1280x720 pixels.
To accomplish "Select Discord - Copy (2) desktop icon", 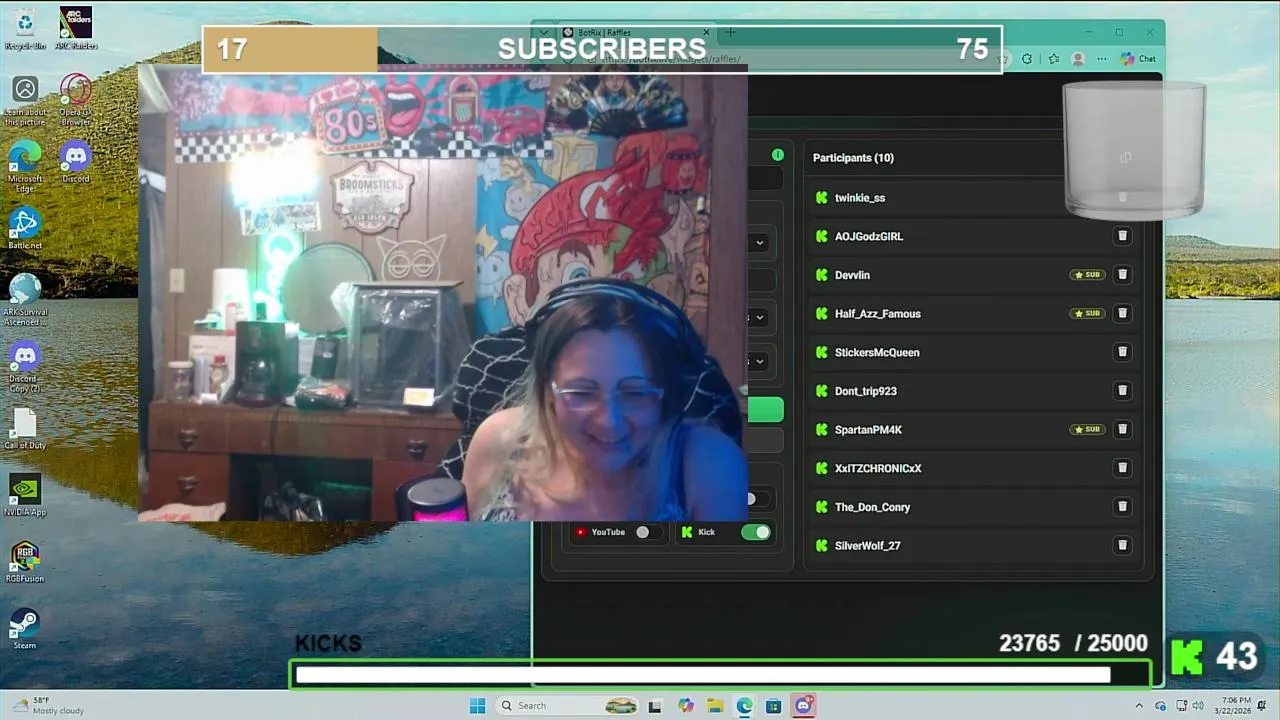I will coord(25,366).
